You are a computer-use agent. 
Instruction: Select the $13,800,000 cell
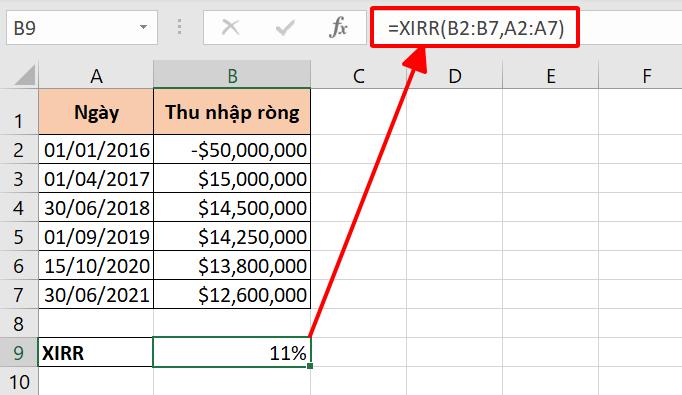(x=232, y=265)
